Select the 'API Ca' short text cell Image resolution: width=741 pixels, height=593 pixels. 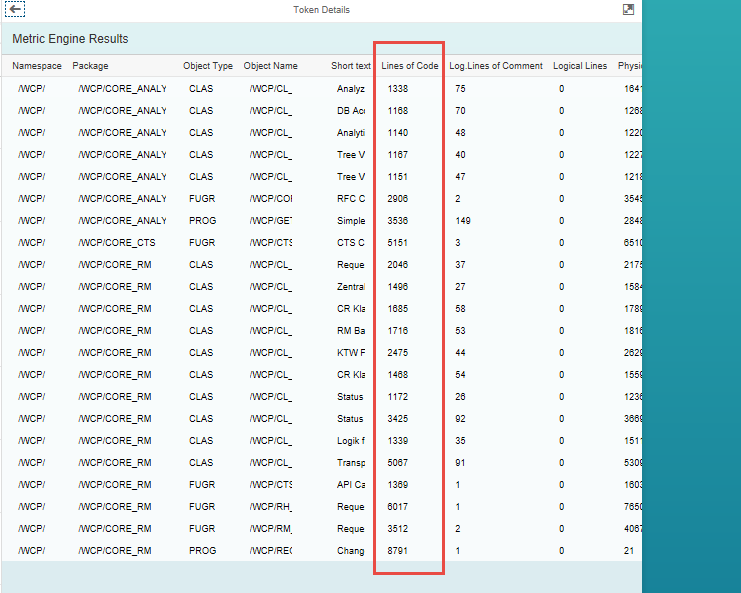(351, 484)
